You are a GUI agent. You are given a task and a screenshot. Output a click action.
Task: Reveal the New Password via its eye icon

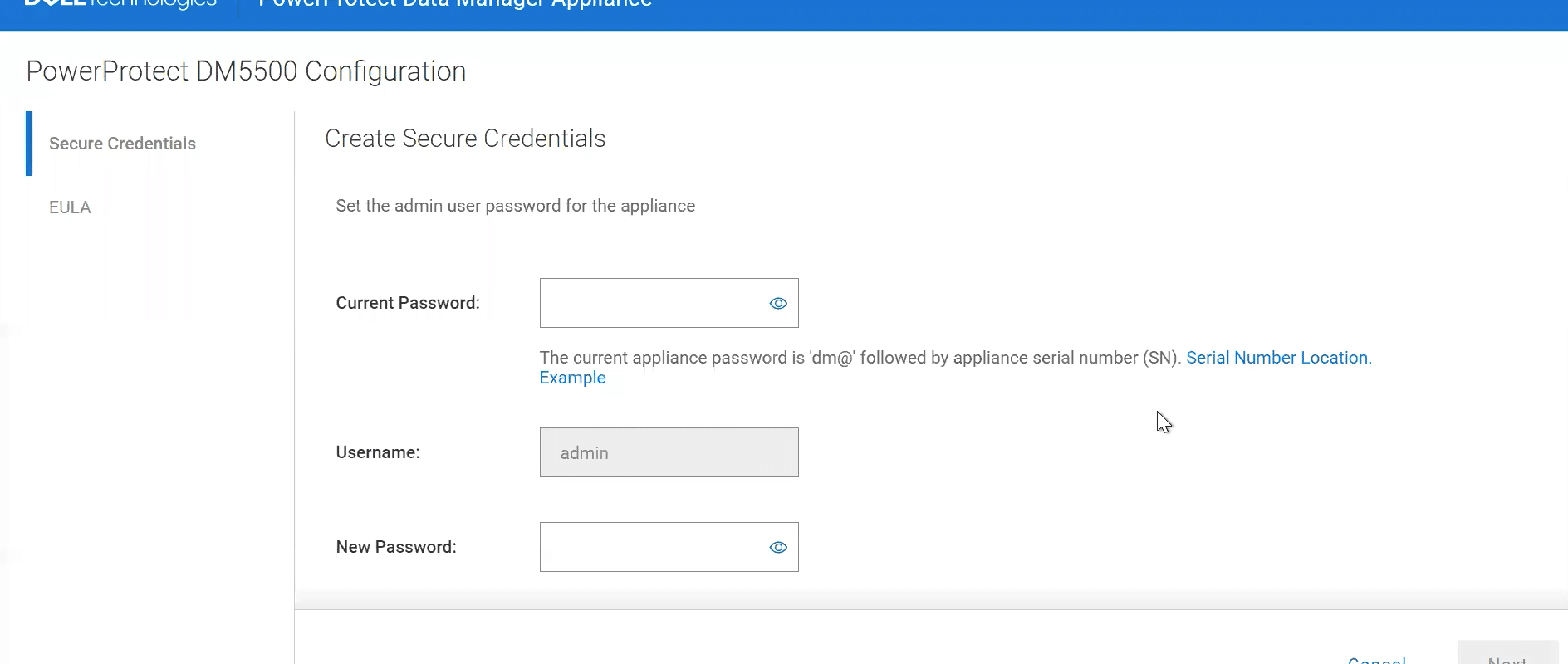[778, 547]
